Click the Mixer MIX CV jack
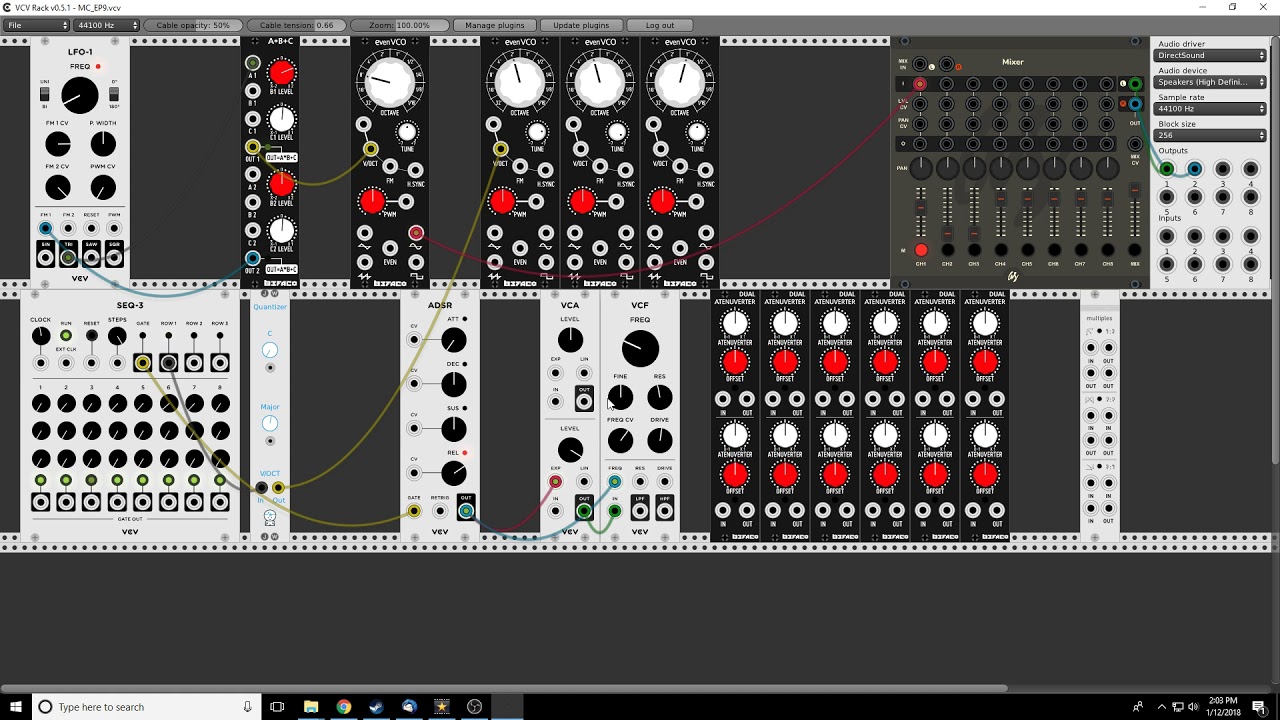 (1135, 144)
